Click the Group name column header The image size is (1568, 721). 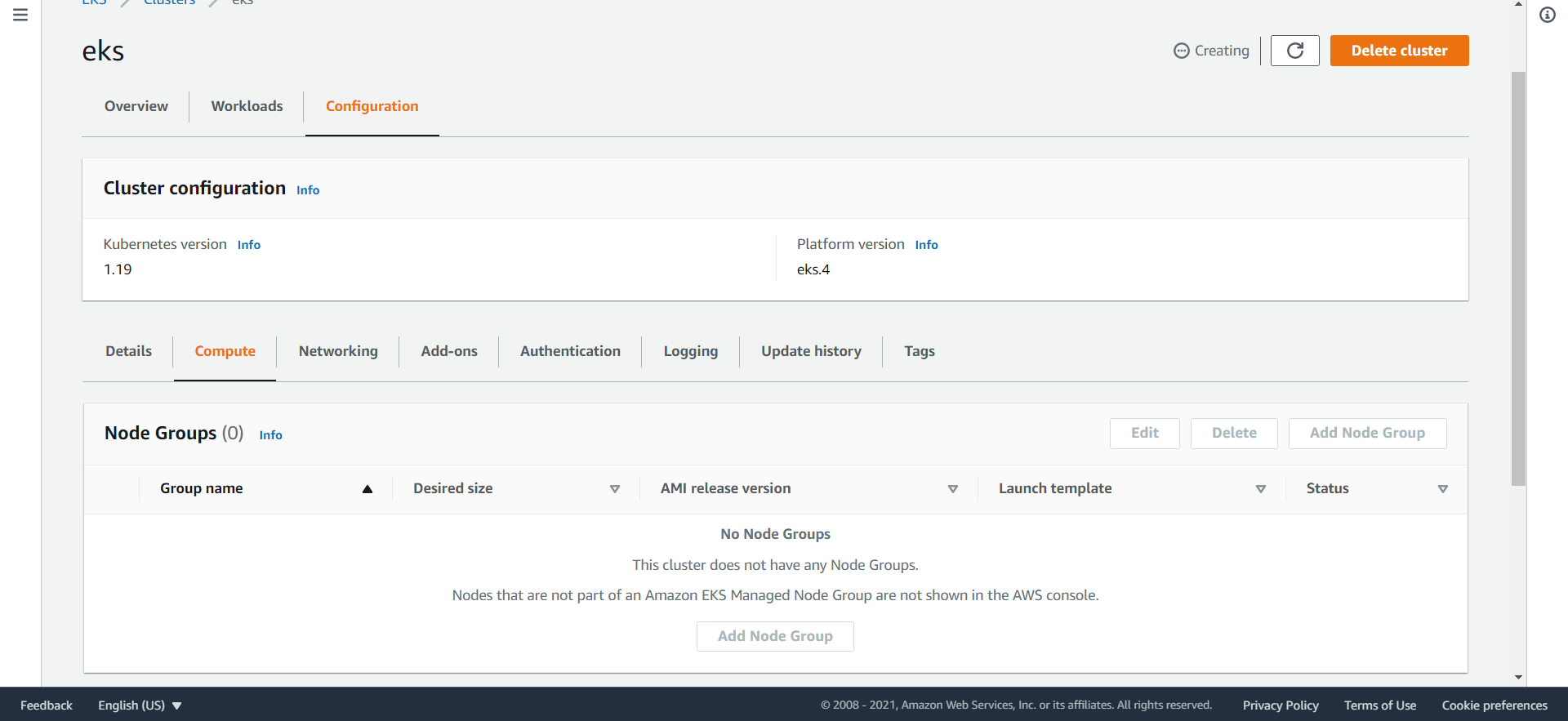click(202, 489)
